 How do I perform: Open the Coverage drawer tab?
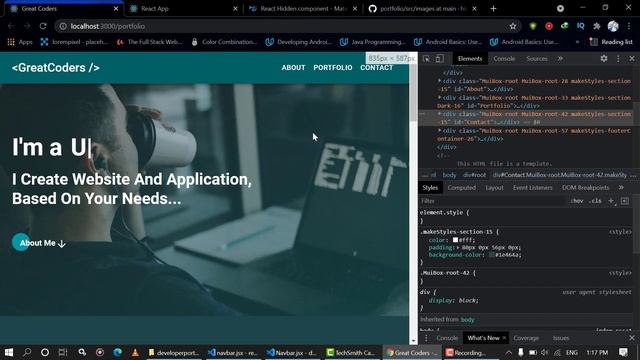pos(526,338)
